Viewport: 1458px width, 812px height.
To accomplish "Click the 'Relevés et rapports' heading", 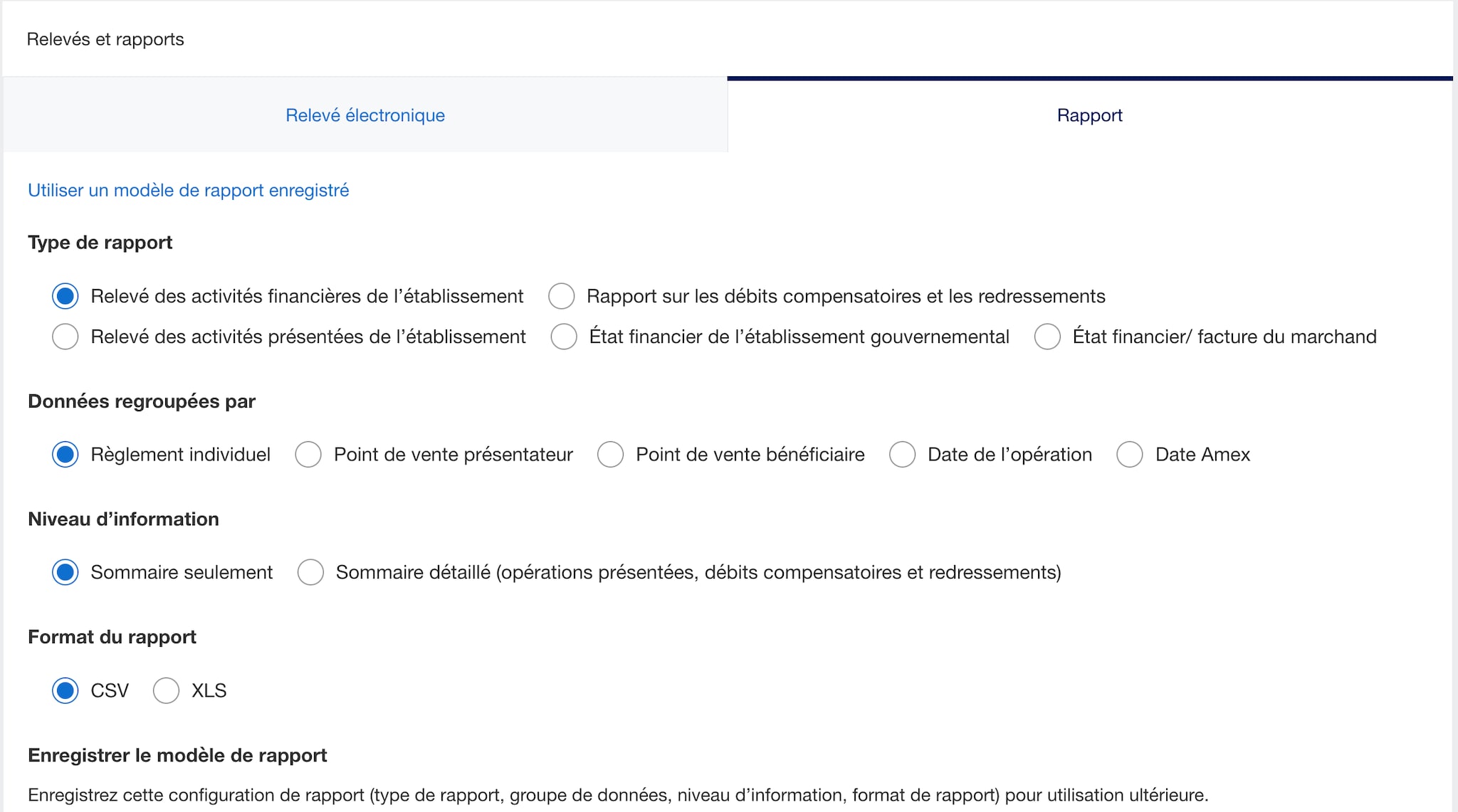I will [x=105, y=39].
